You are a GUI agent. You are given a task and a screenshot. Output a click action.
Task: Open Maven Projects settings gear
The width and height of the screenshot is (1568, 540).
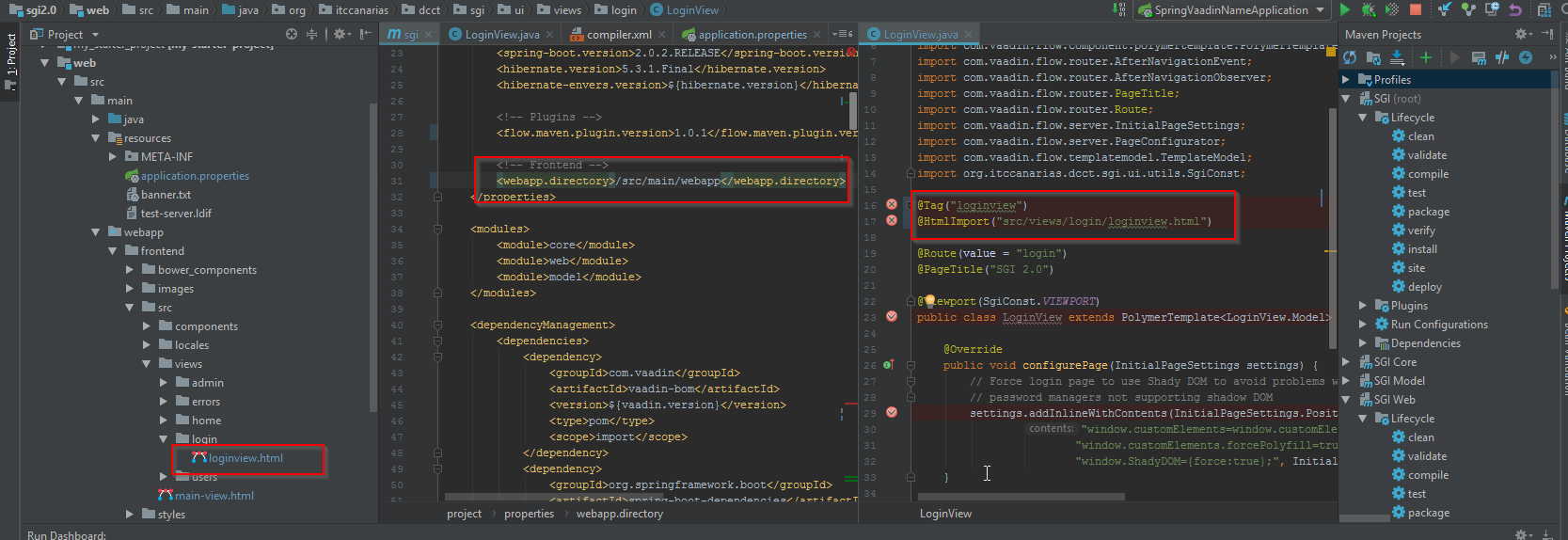(x=1524, y=34)
